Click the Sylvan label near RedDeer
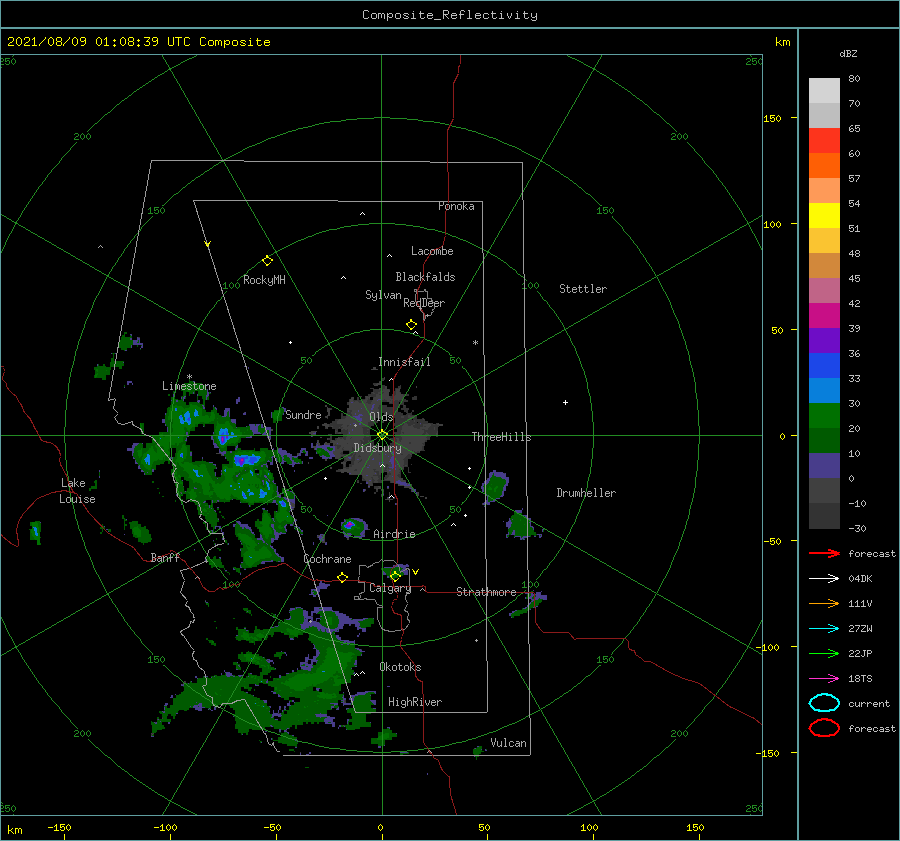The height and width of the screenshot is (841, 900). pos(383,295)
